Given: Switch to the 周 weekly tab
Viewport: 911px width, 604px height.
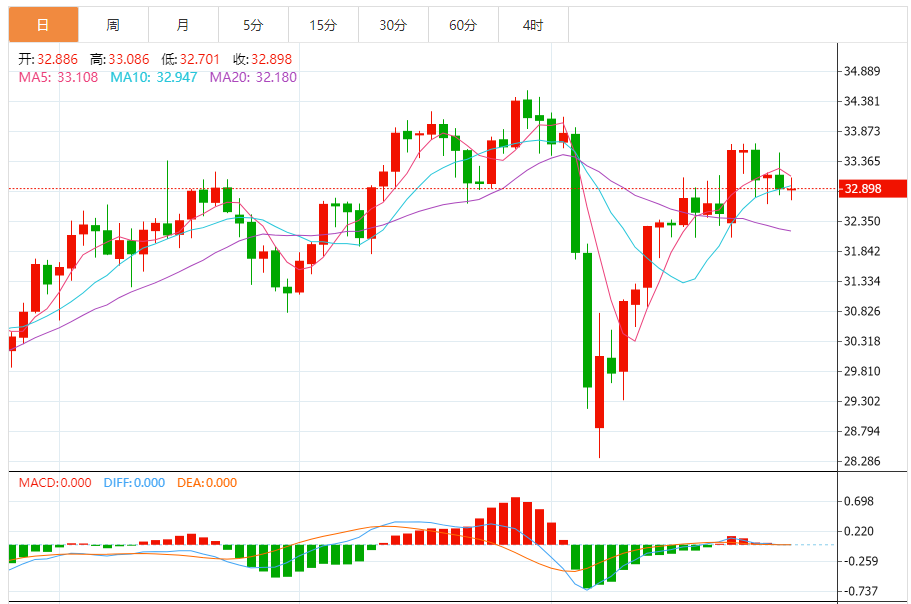Looking at the screenshot, I should tap(113, 25).
